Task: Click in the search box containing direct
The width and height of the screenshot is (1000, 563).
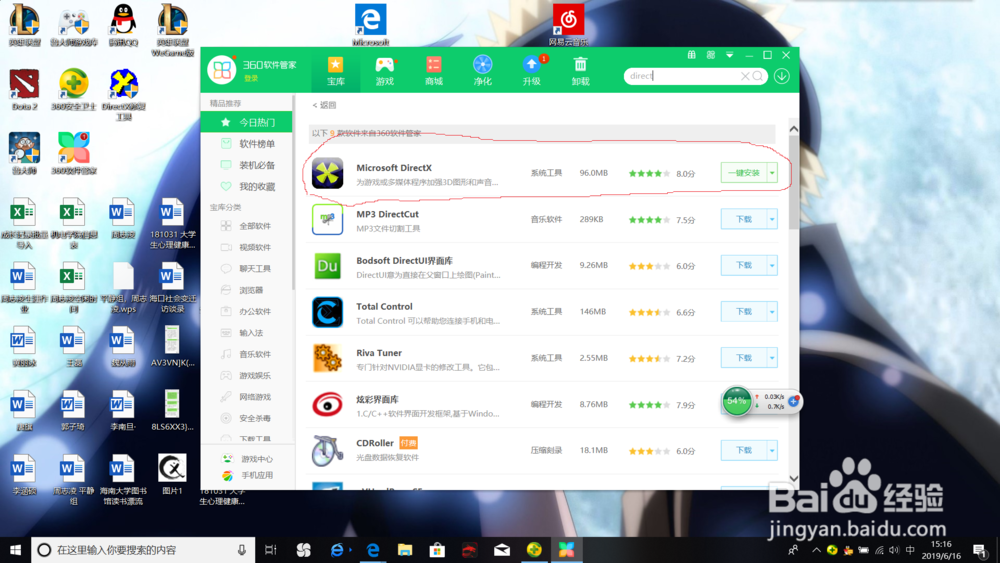Action: [682, 76]
